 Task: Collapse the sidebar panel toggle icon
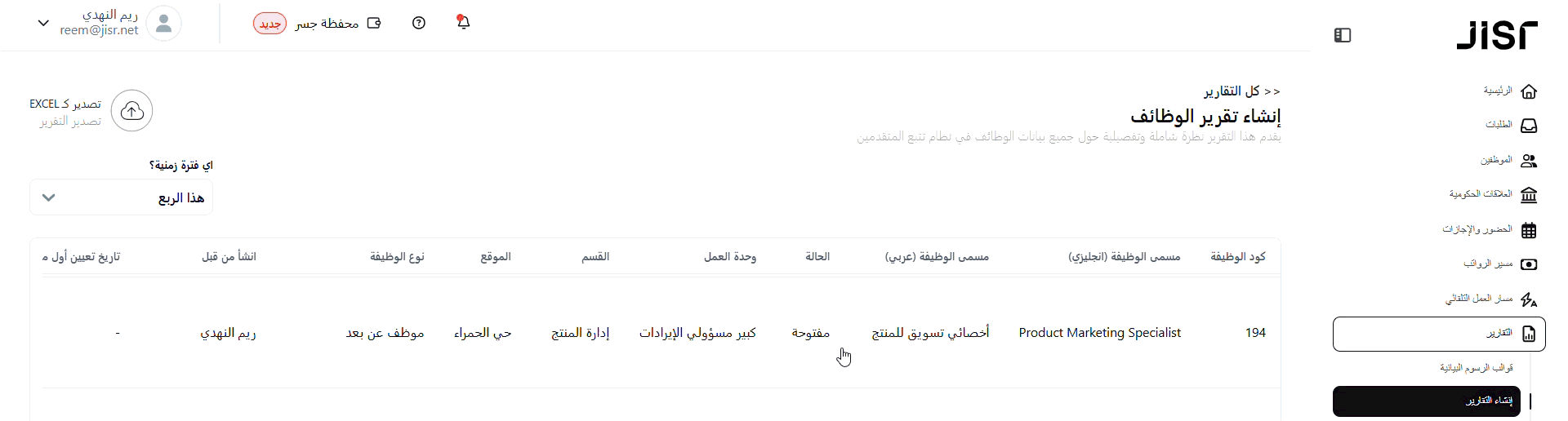pyautogui.click(x=1343, y=35)
